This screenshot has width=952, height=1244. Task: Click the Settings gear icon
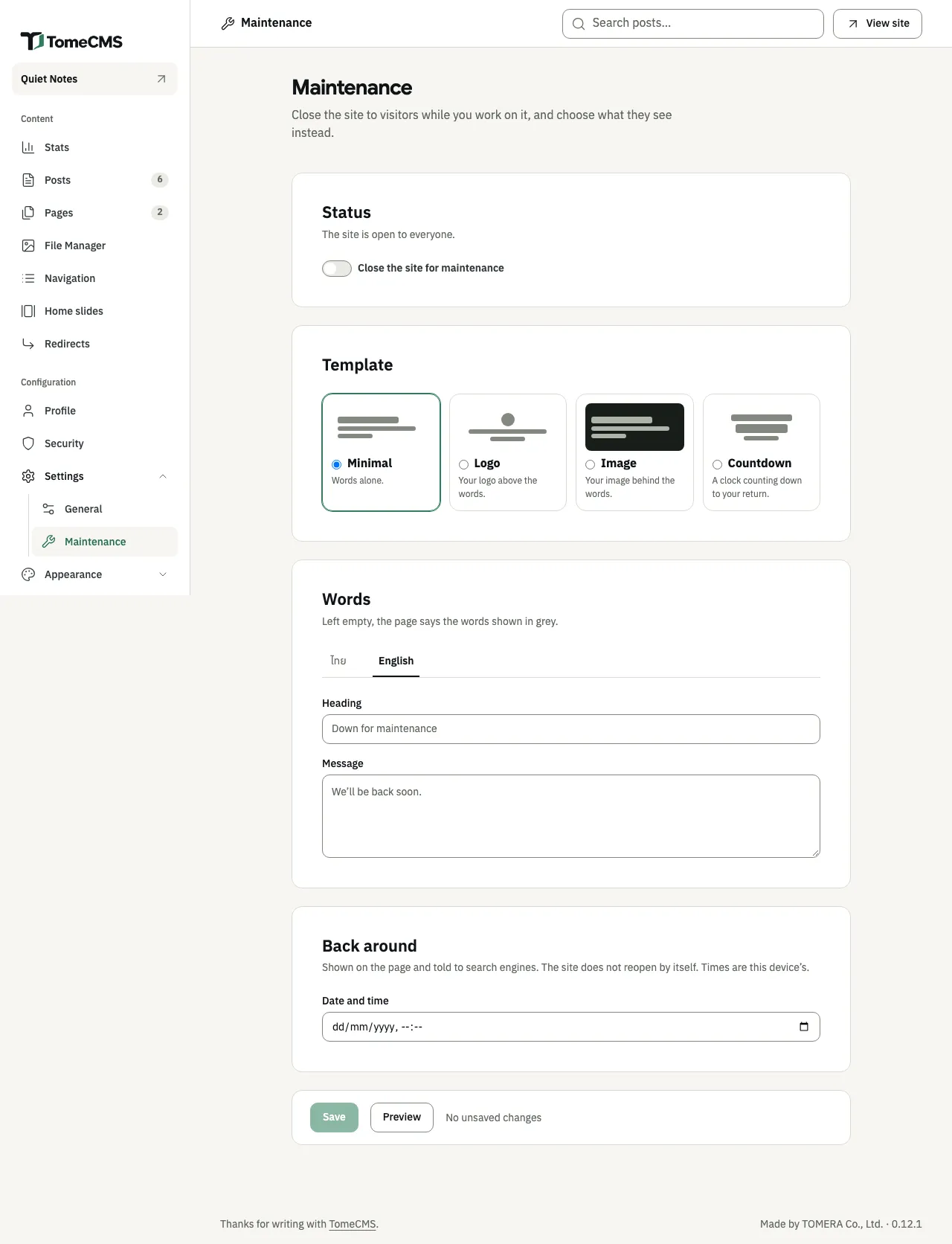pos(28,476)
